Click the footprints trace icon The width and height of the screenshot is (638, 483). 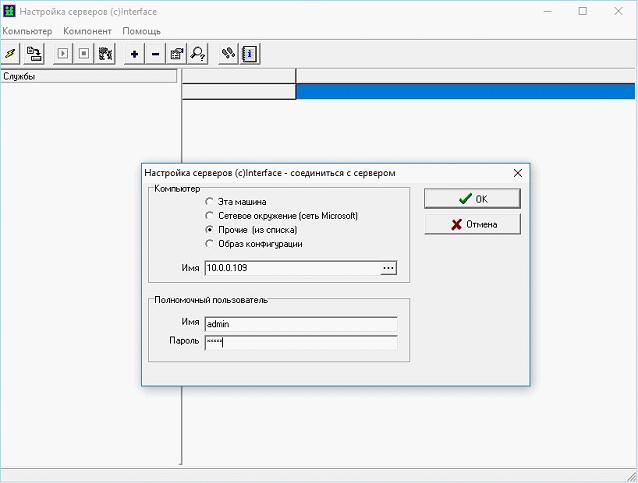[x=229, y=54]
